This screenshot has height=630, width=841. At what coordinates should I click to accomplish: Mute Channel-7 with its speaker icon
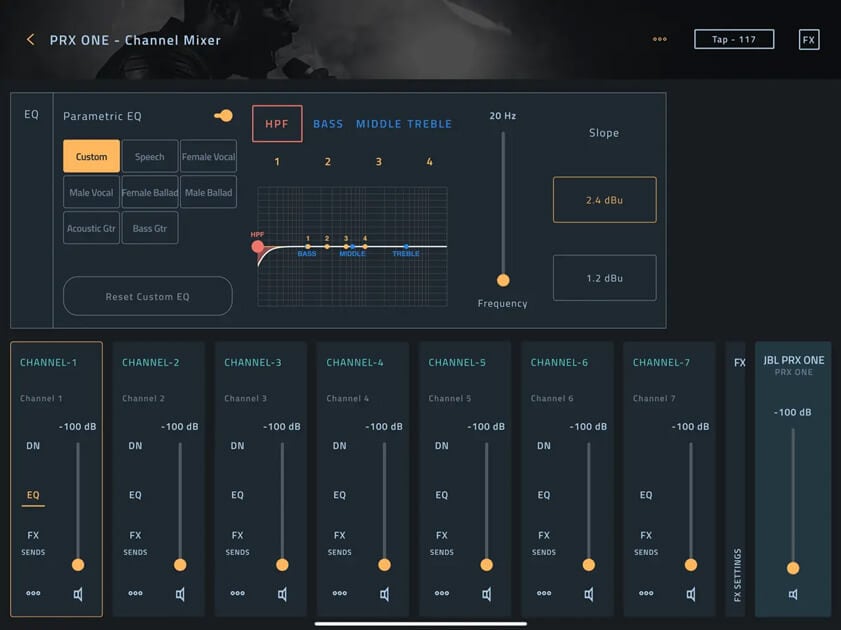[691, 594]
